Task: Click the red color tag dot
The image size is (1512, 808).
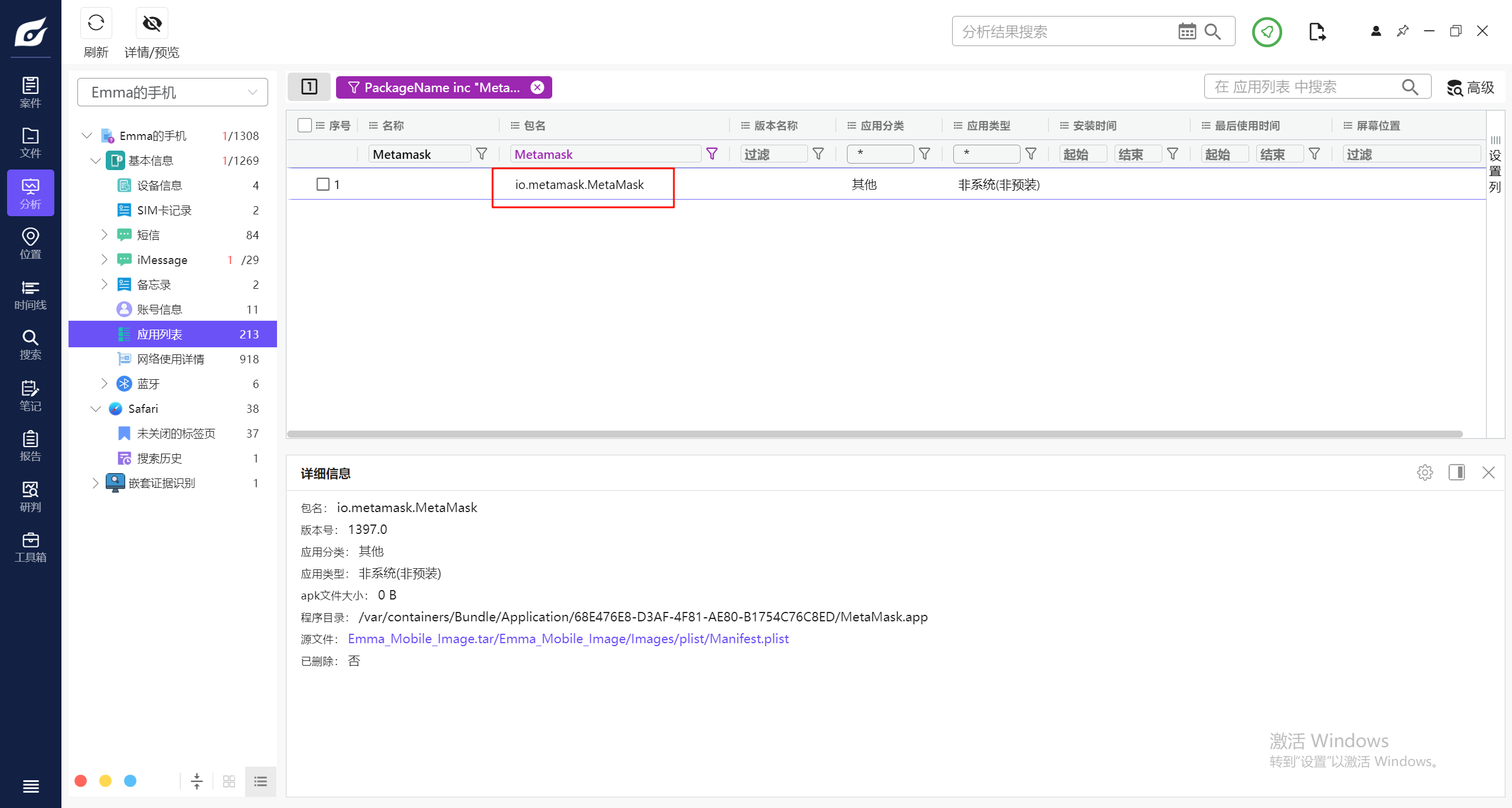Action: [x=81, y=781]
